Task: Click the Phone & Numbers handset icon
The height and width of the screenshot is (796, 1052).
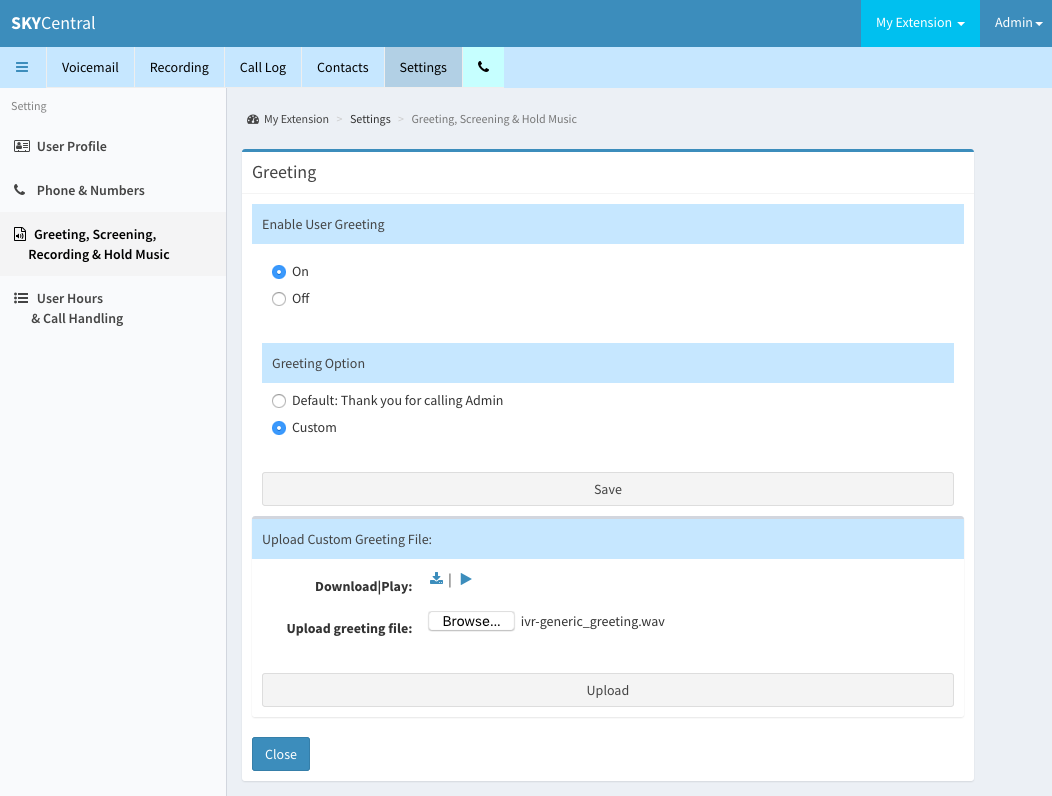Action: coord(20,190)
